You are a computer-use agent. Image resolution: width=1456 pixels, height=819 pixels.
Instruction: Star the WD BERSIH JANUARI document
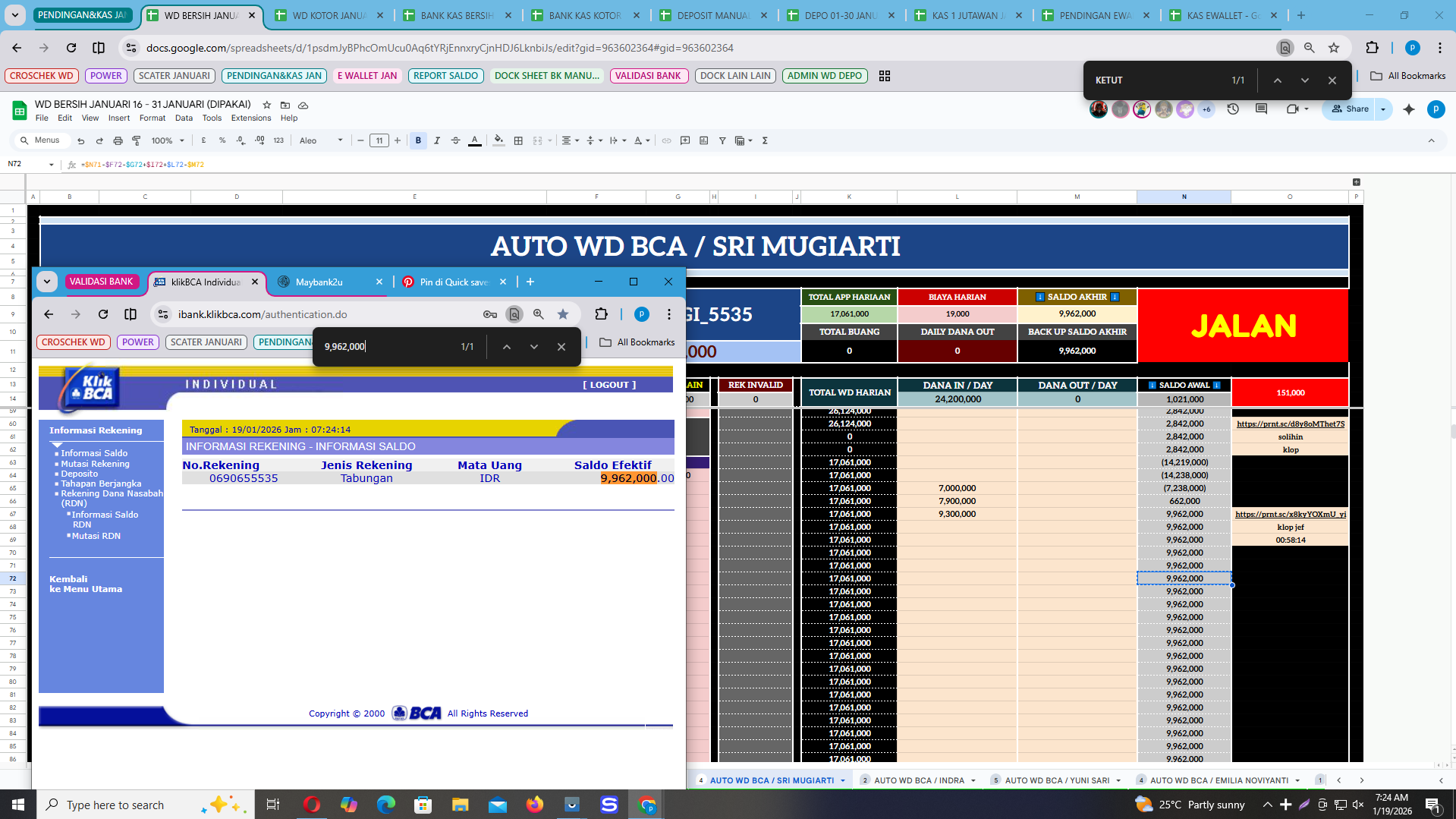point(266,105)
